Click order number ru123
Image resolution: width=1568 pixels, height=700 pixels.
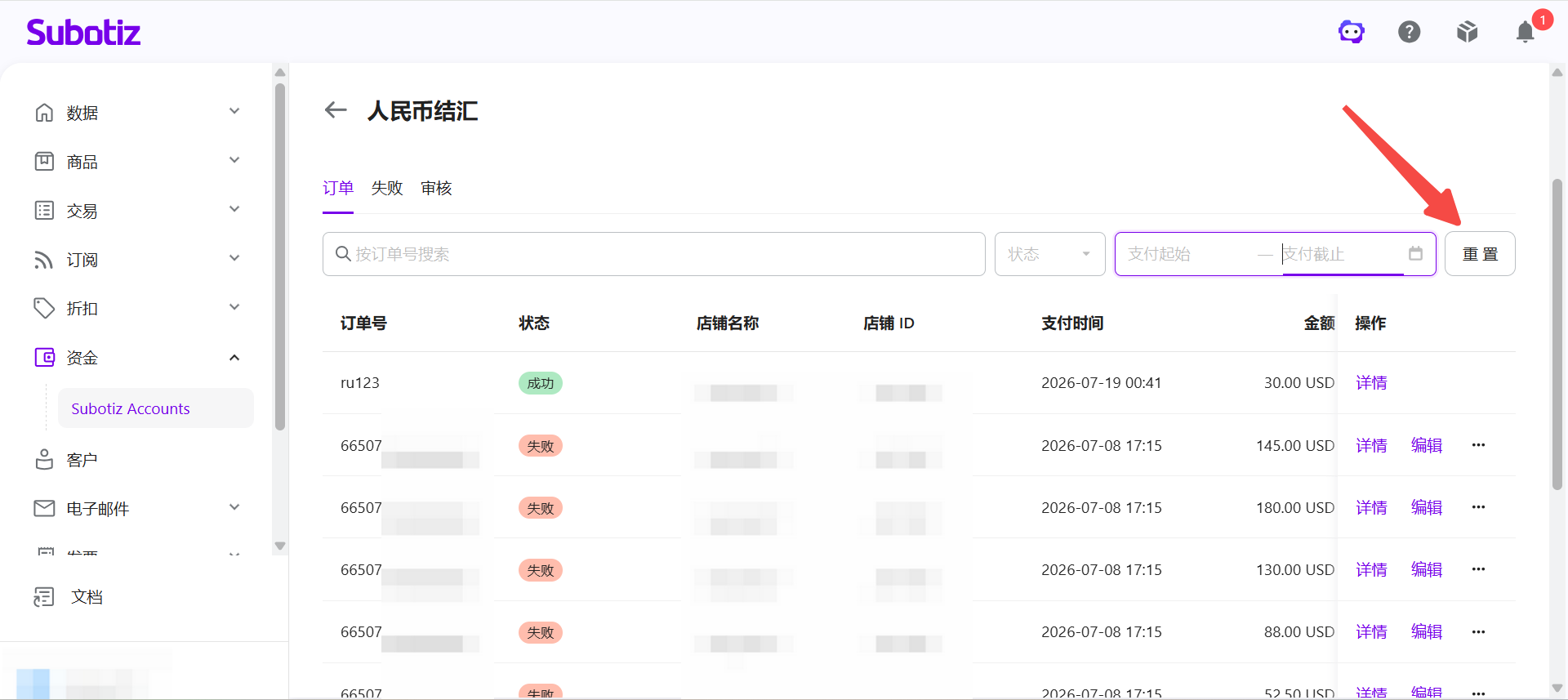click(x=360, y=383)
